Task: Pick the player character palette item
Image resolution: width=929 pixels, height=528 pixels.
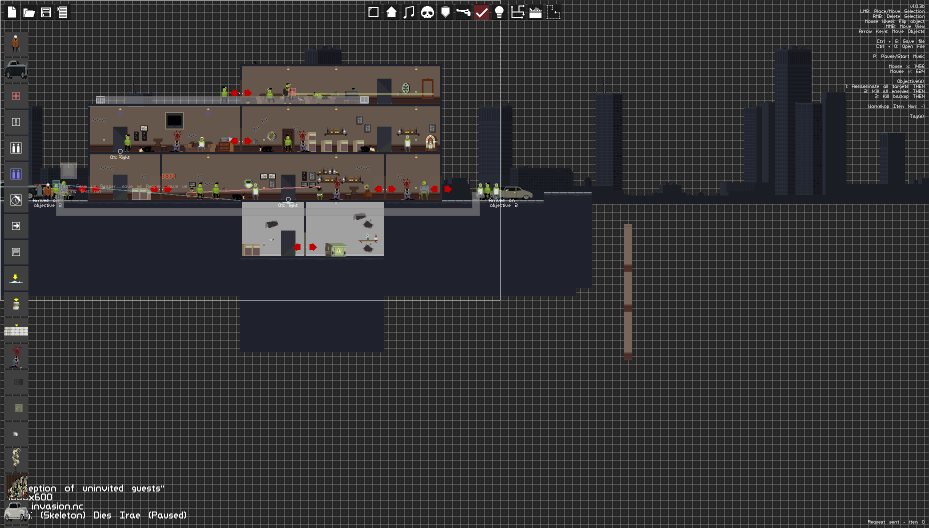Action: pos(16,43)
